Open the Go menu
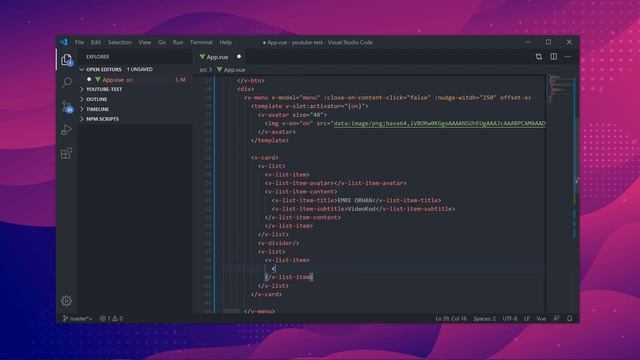This screenshot has width=640, height=360. click(x=162, y=42)
